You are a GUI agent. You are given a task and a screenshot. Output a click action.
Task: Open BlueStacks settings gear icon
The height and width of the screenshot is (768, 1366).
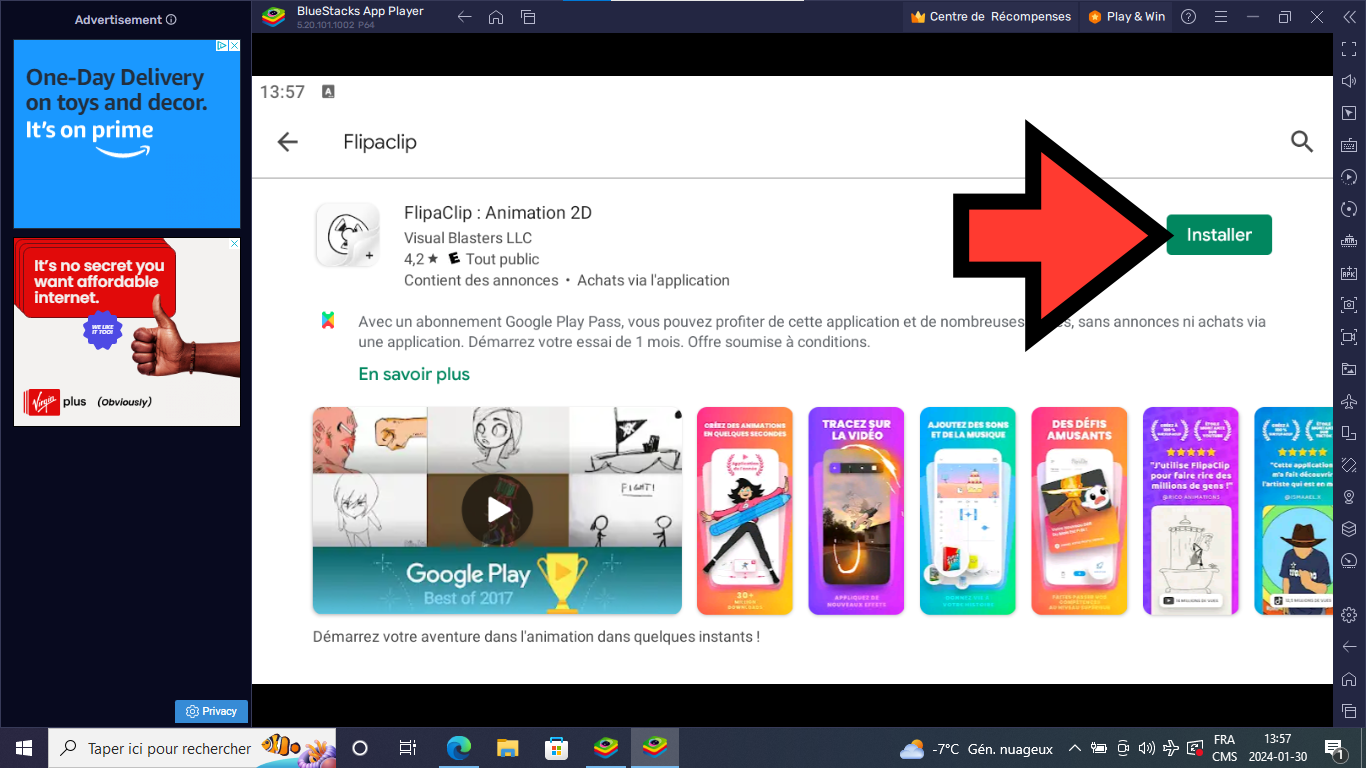tap(1349, 614)
